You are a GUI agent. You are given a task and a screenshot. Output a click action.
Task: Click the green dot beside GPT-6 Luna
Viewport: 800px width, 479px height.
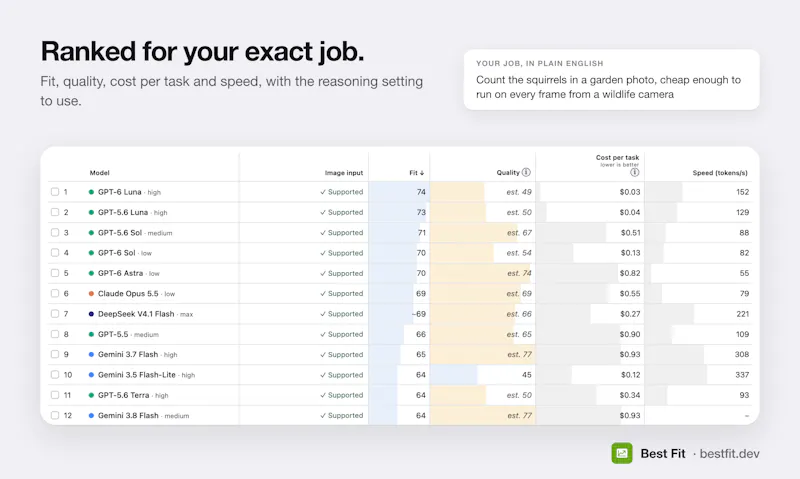91,192
